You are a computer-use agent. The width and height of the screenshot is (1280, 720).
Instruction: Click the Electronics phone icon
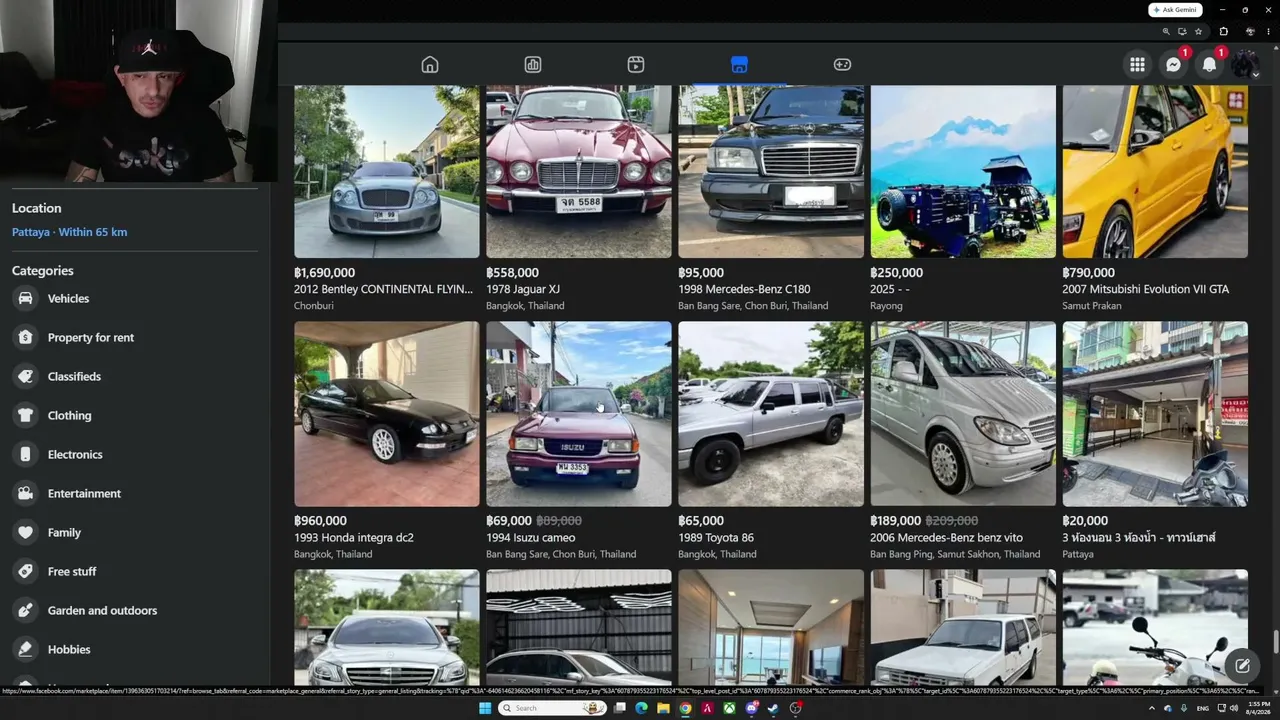click(x=26, y=454)
